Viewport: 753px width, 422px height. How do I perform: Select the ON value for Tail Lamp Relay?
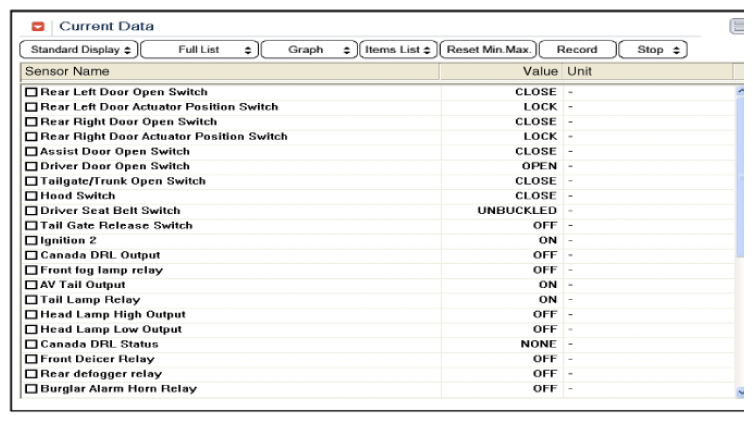[x=547, y=300]
